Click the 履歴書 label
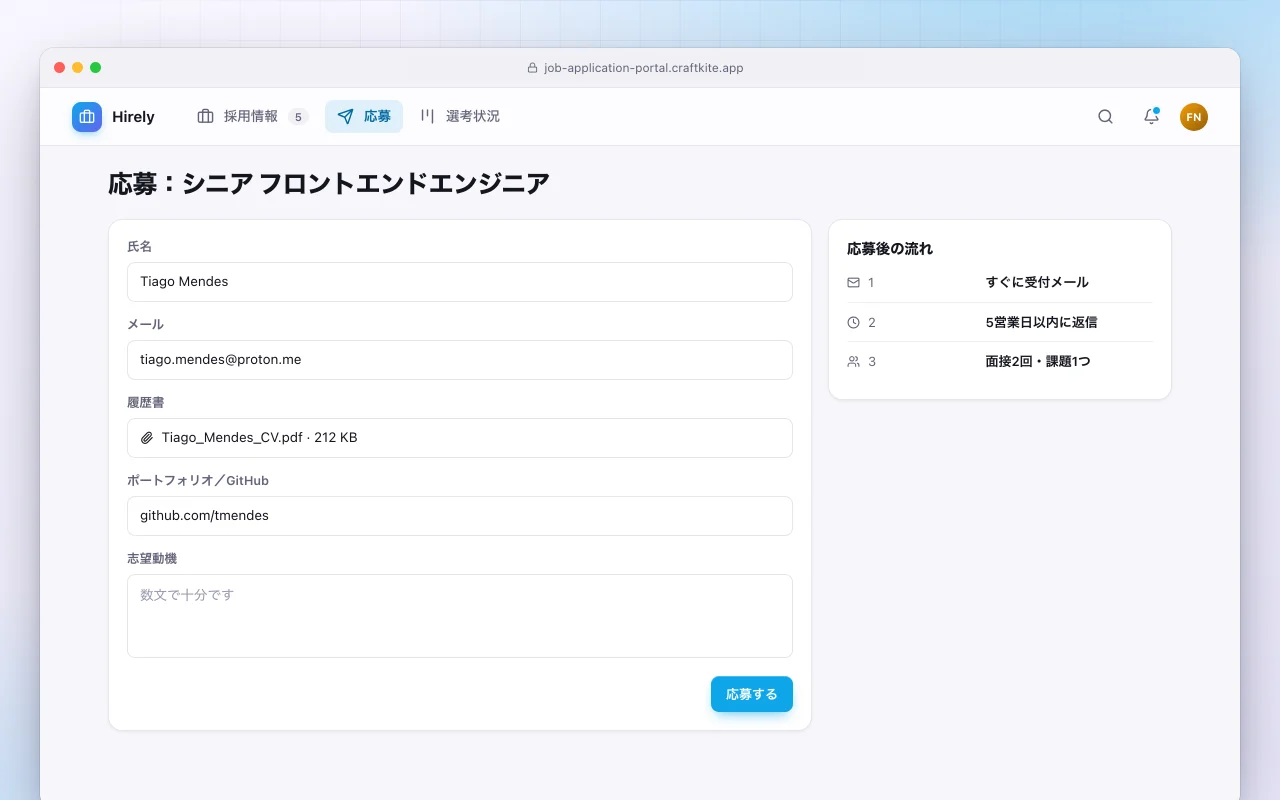This screenshot has height=800, width=1280. (146, 403)
